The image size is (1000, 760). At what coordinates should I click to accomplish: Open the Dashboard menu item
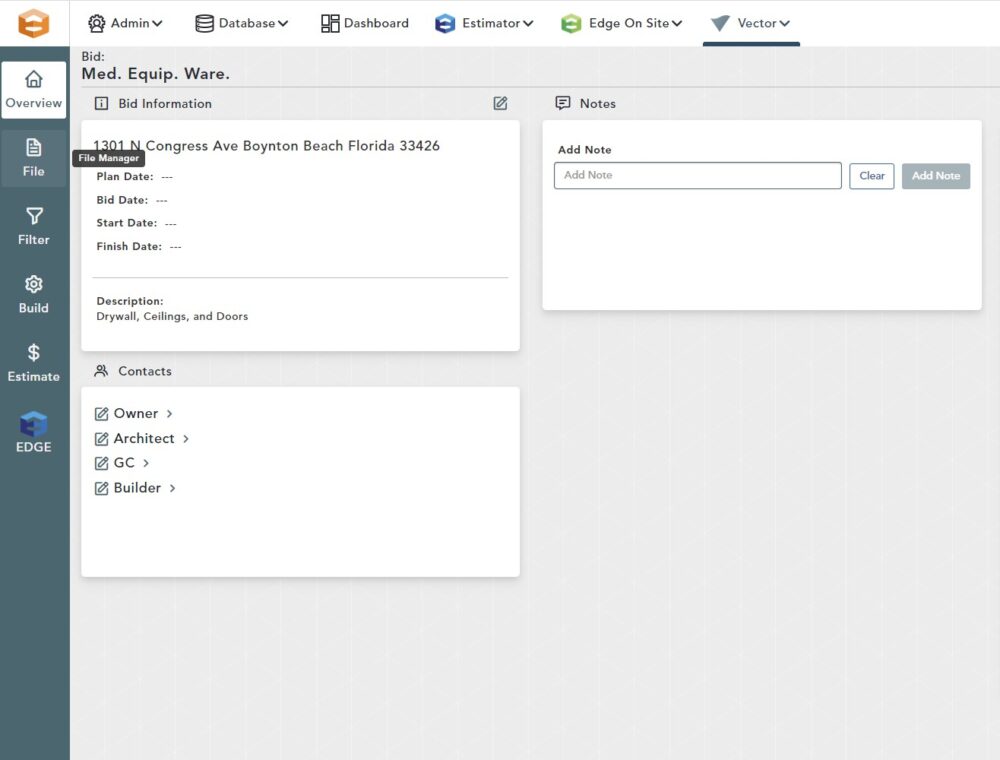tap(365, 24)
